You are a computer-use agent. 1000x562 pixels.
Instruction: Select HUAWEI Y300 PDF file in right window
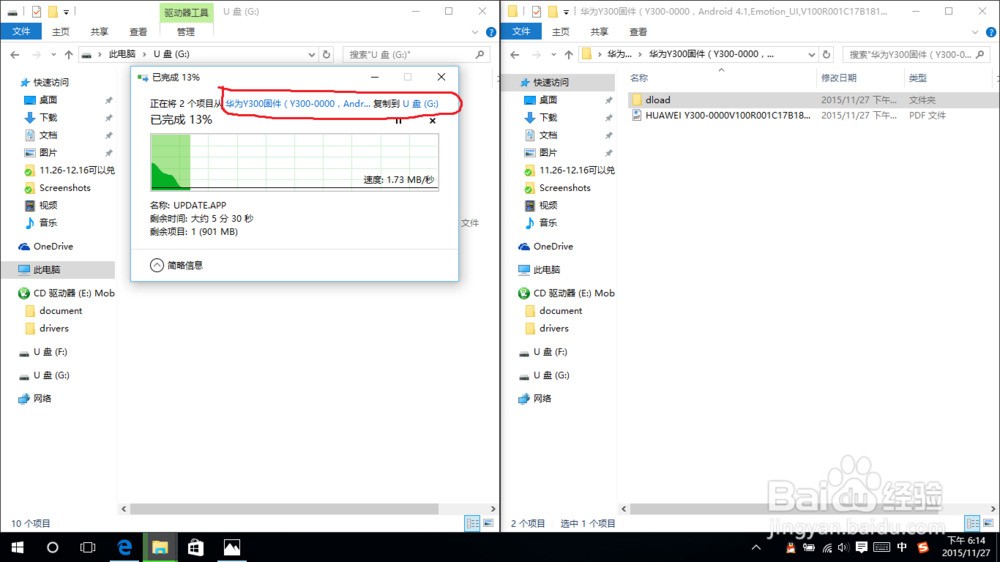pos(728,115)
